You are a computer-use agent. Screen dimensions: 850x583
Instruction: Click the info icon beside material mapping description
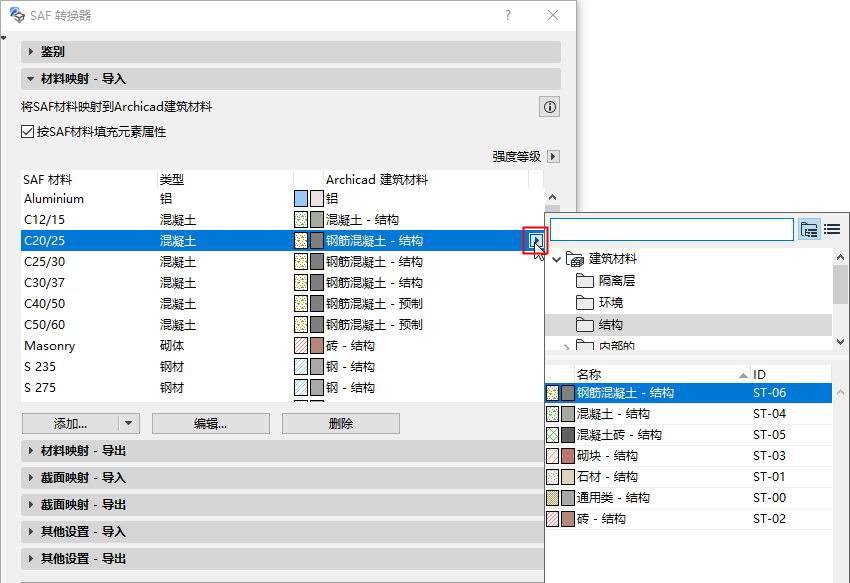click(549, 107)
